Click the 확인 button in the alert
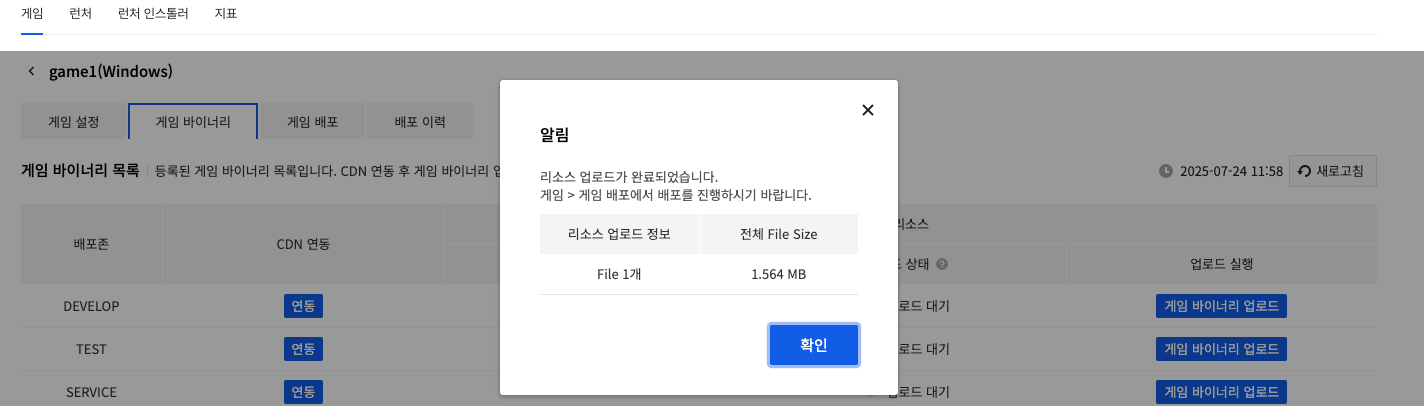 (x=813, y=345)
